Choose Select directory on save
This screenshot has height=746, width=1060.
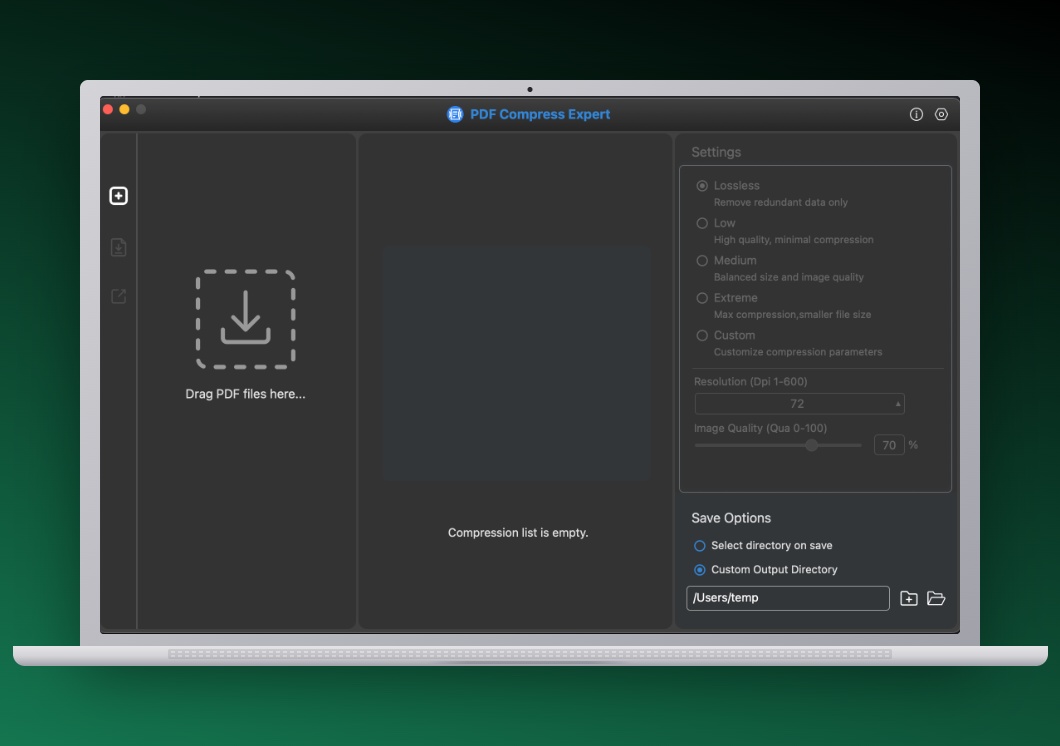(700, 545)
